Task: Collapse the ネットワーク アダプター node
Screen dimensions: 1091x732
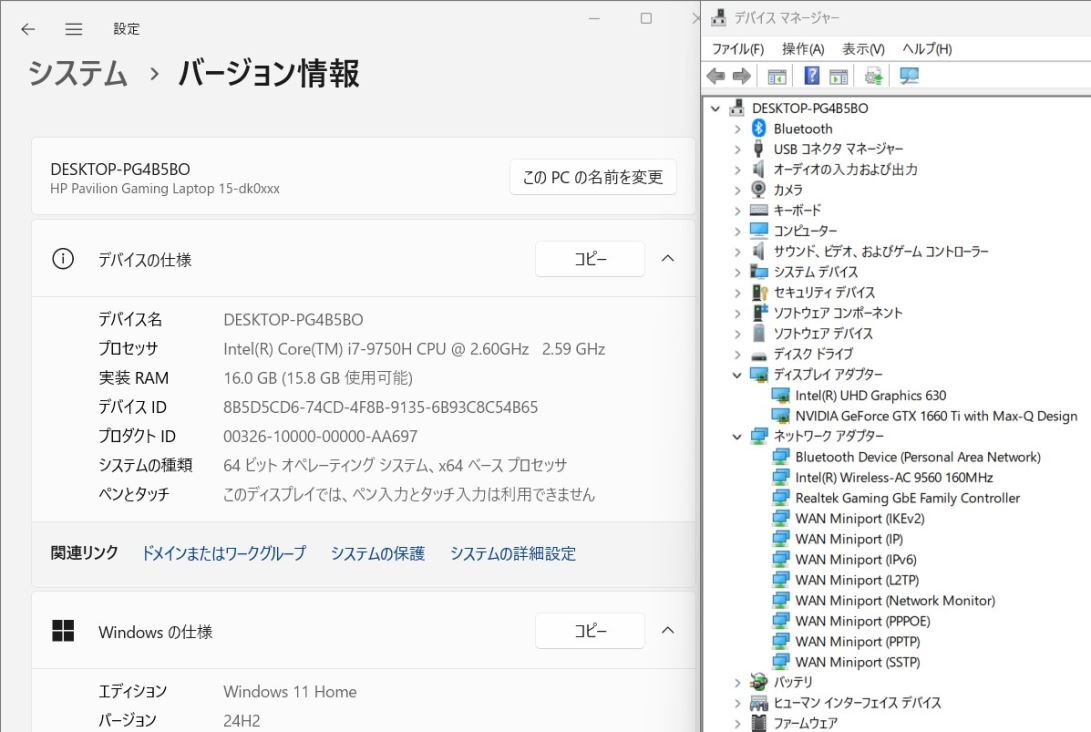Action: [738, 436]
